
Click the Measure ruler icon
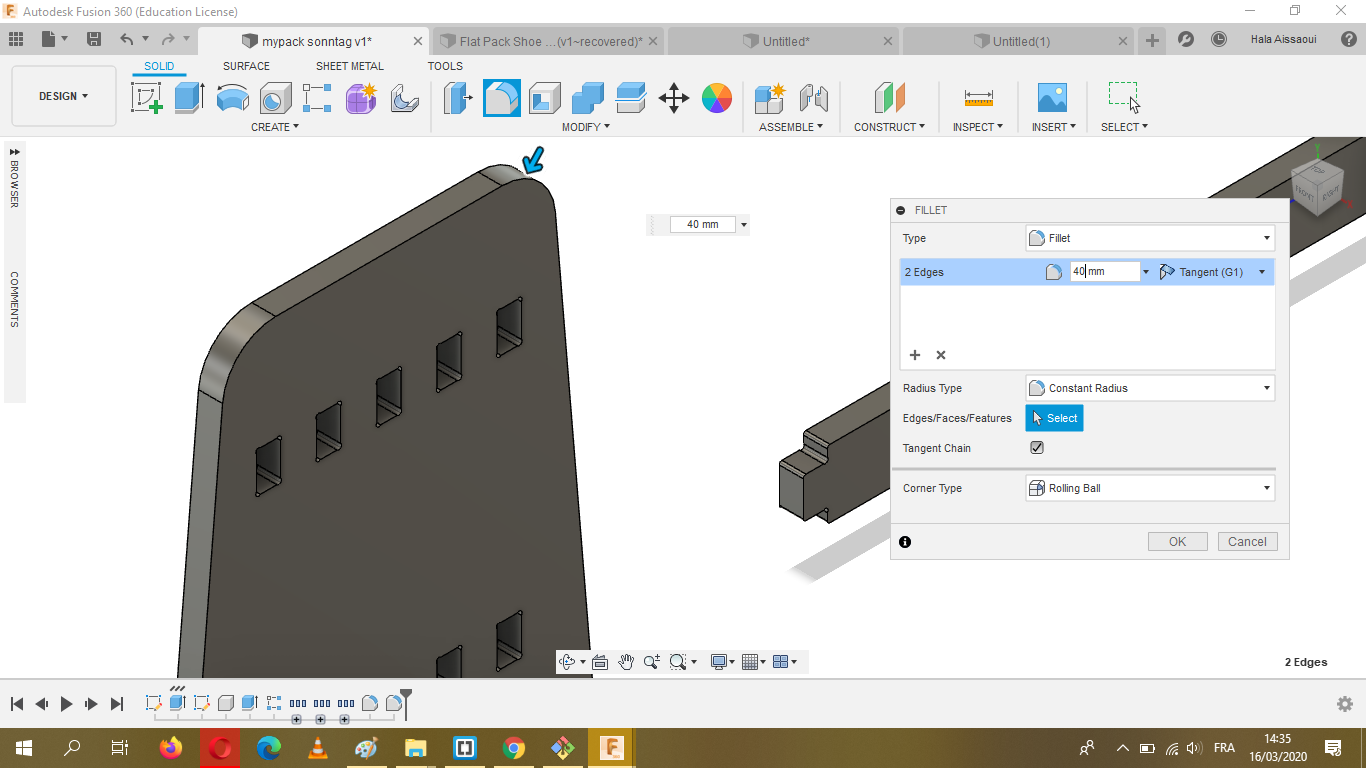pos(978,98)
